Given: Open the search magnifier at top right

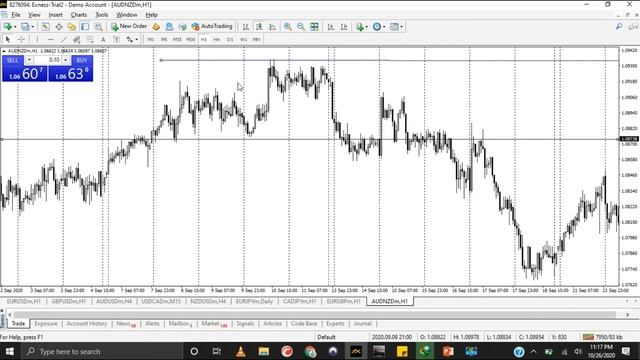Looking at the screenshot, I should pos(619,27).
